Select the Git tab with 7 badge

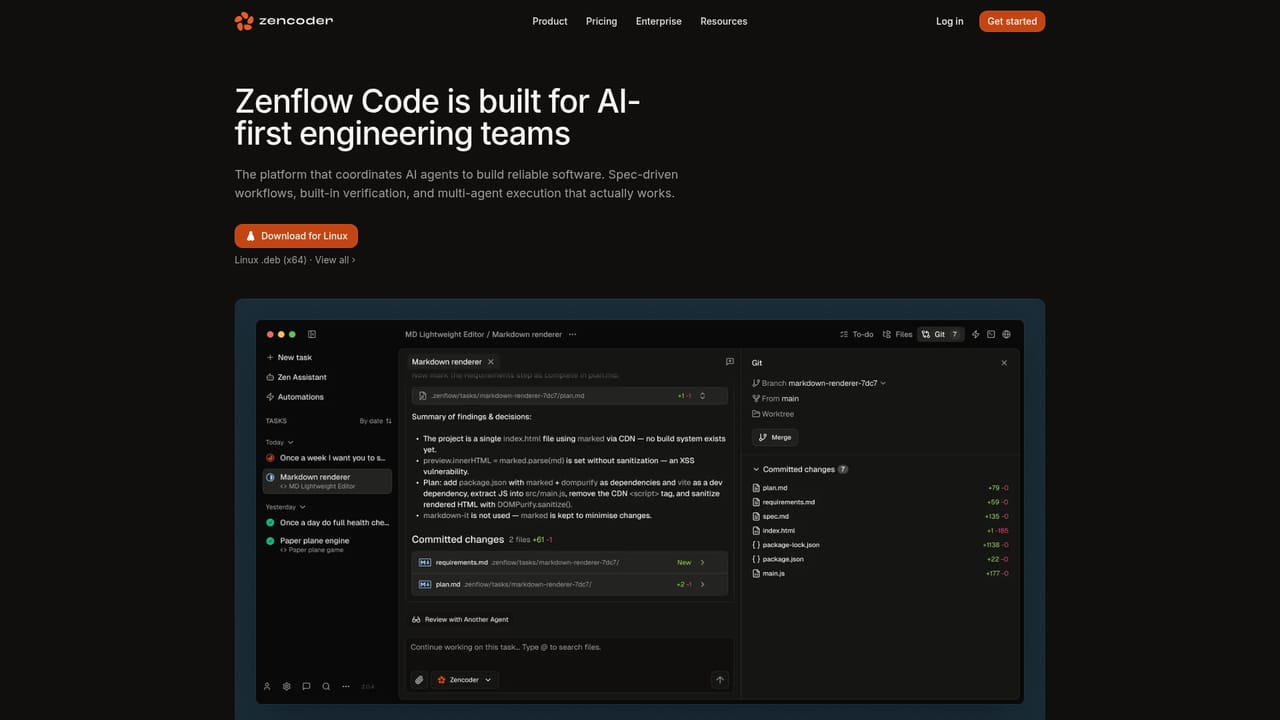click(x=941, y=334)
